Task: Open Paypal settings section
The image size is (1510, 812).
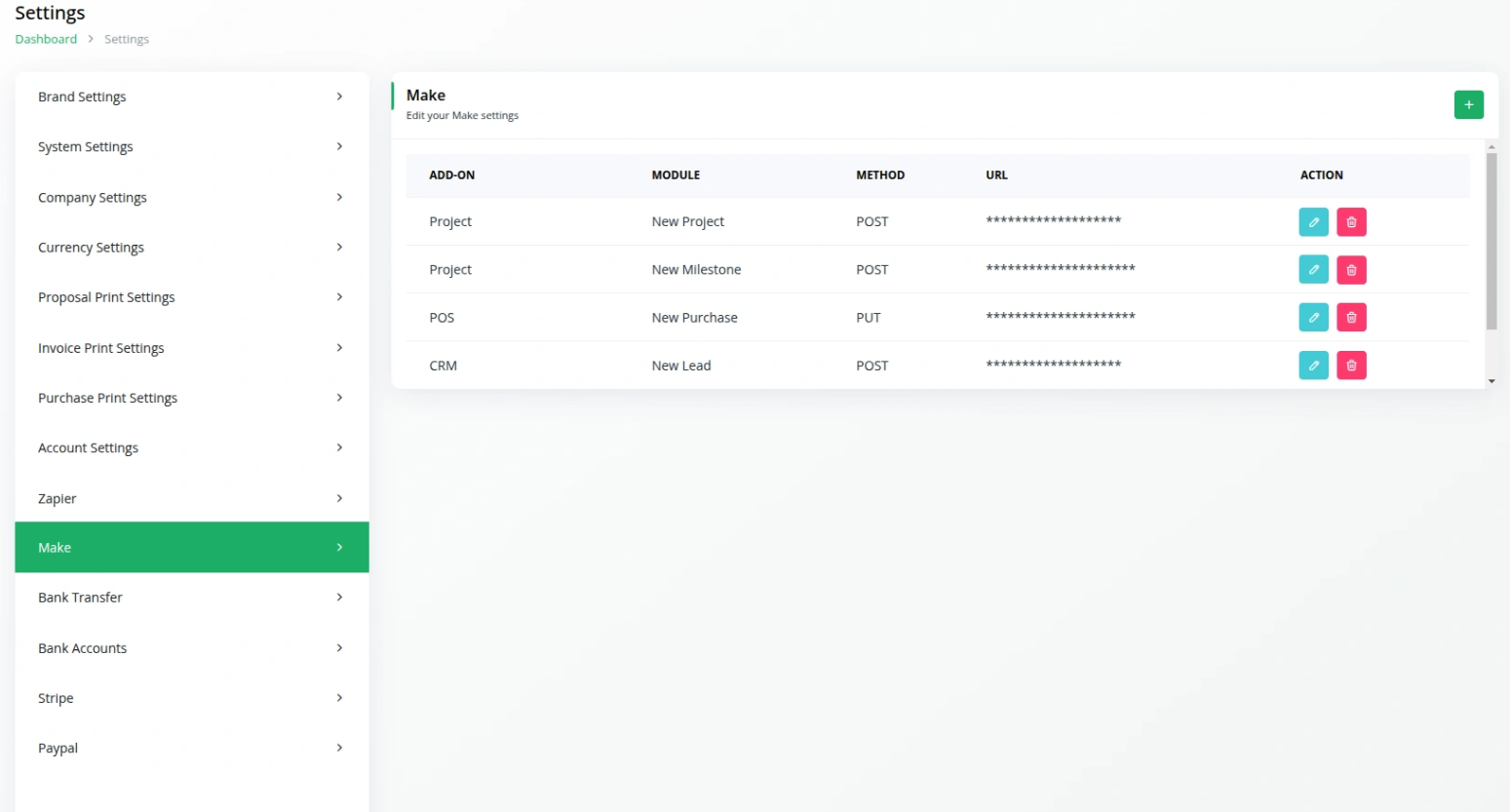Action: pos(192,749)
